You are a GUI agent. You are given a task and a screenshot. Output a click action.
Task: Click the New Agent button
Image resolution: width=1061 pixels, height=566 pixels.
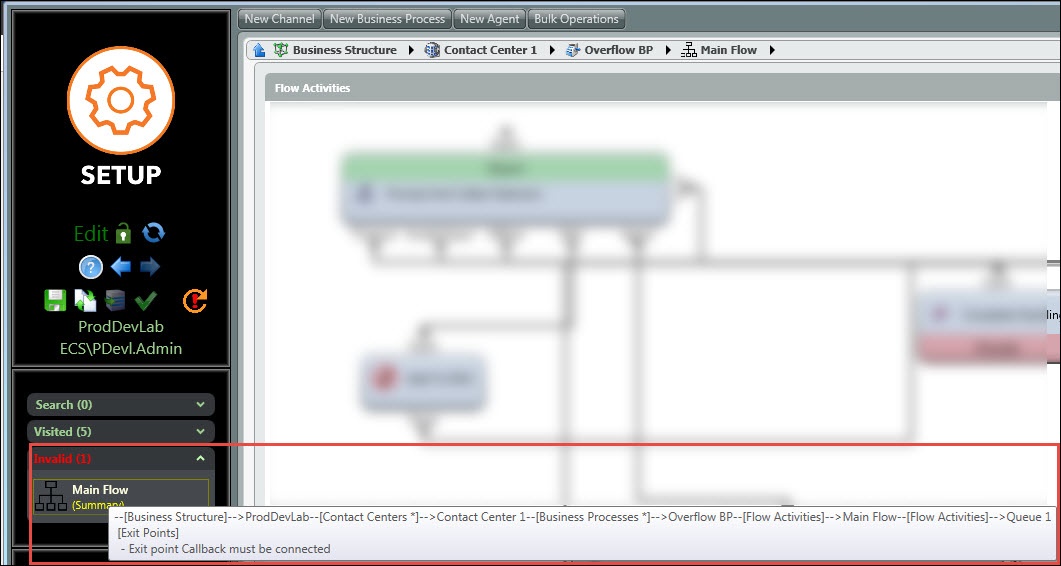pyautogui.click(x=489, y=19)
